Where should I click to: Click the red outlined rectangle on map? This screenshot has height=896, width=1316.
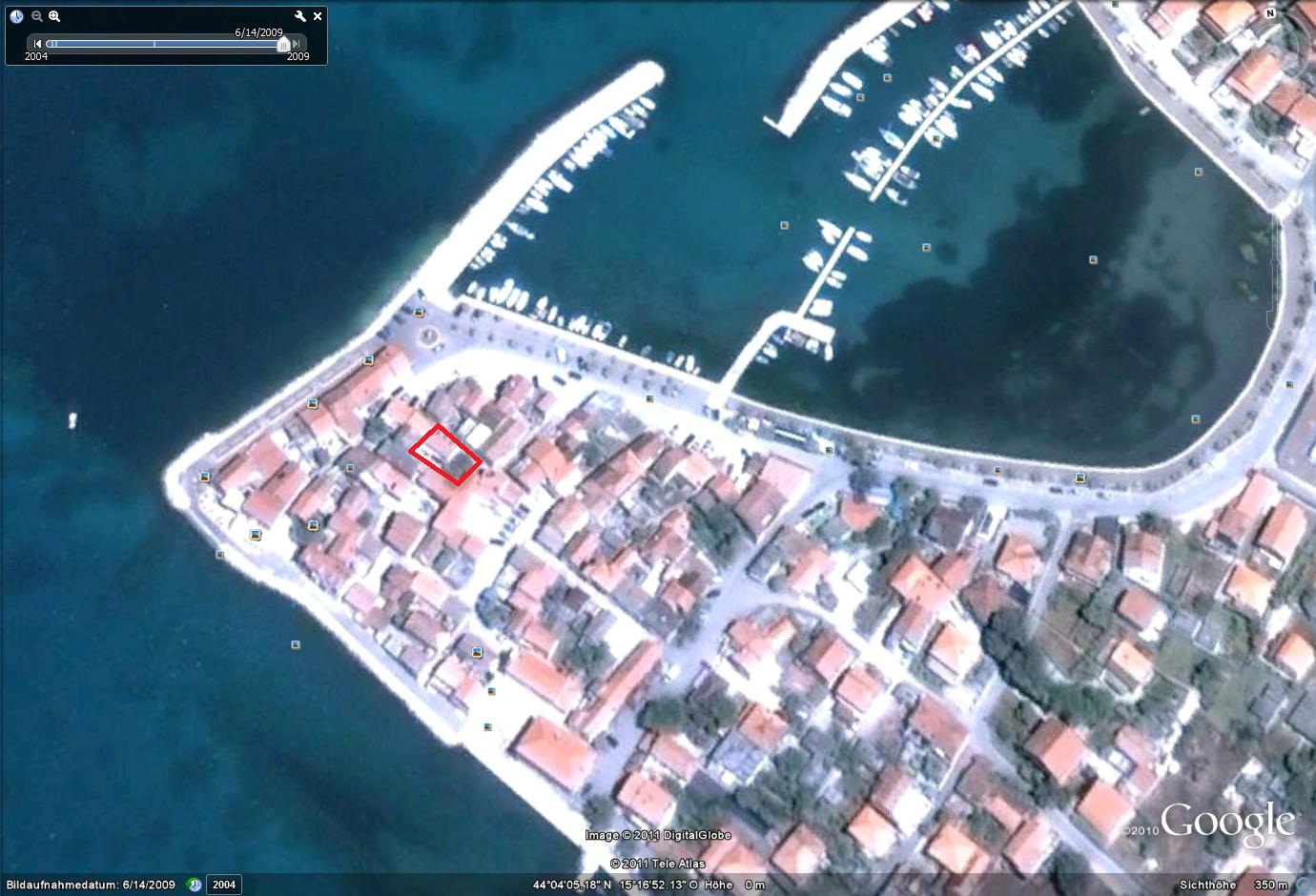coord(445,454)
